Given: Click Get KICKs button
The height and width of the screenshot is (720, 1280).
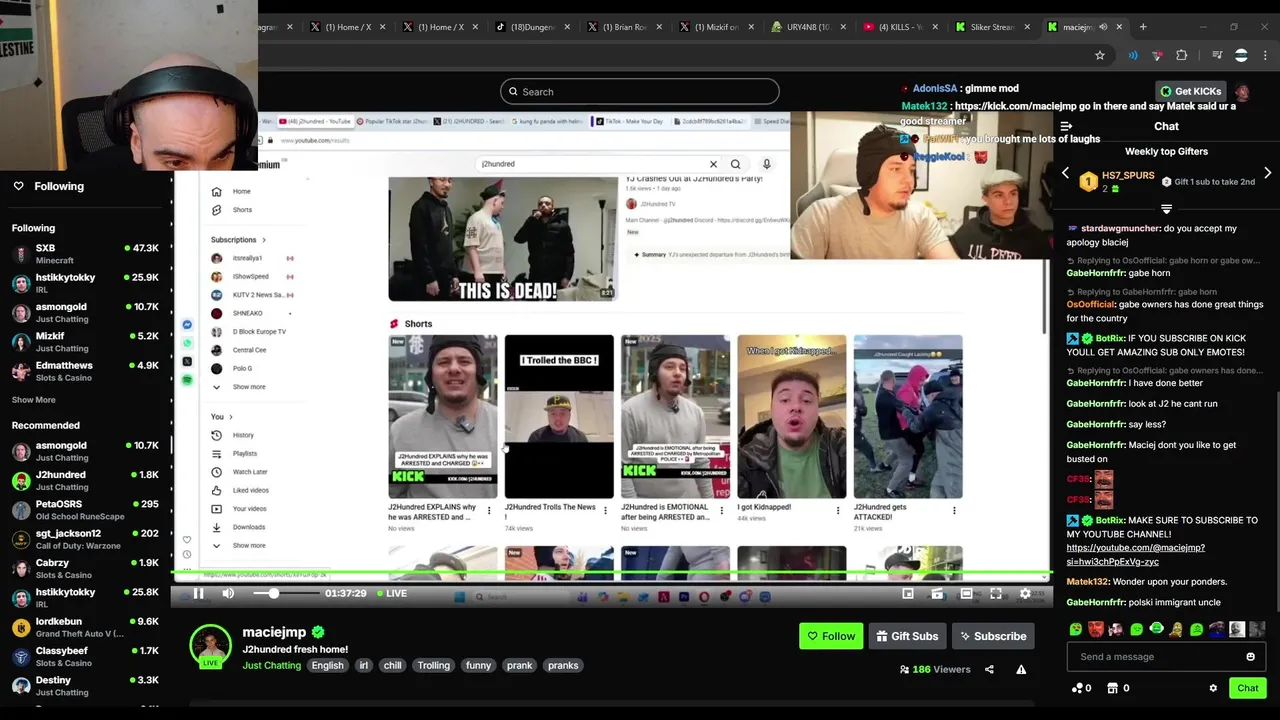Looking at the screenshot, I should (x=1190, y=91).
